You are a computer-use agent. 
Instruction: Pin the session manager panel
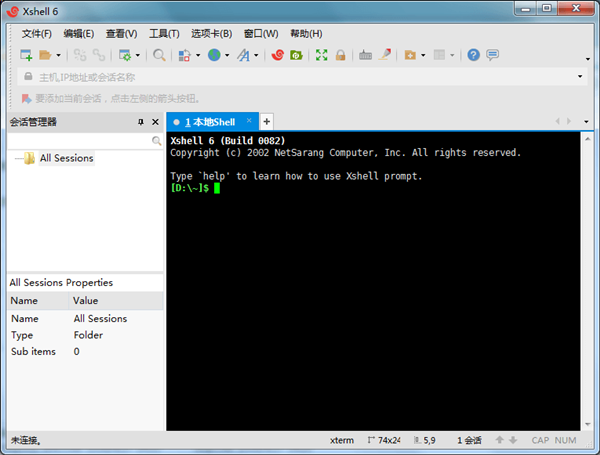pyautogui.click(x=141, y=122)
